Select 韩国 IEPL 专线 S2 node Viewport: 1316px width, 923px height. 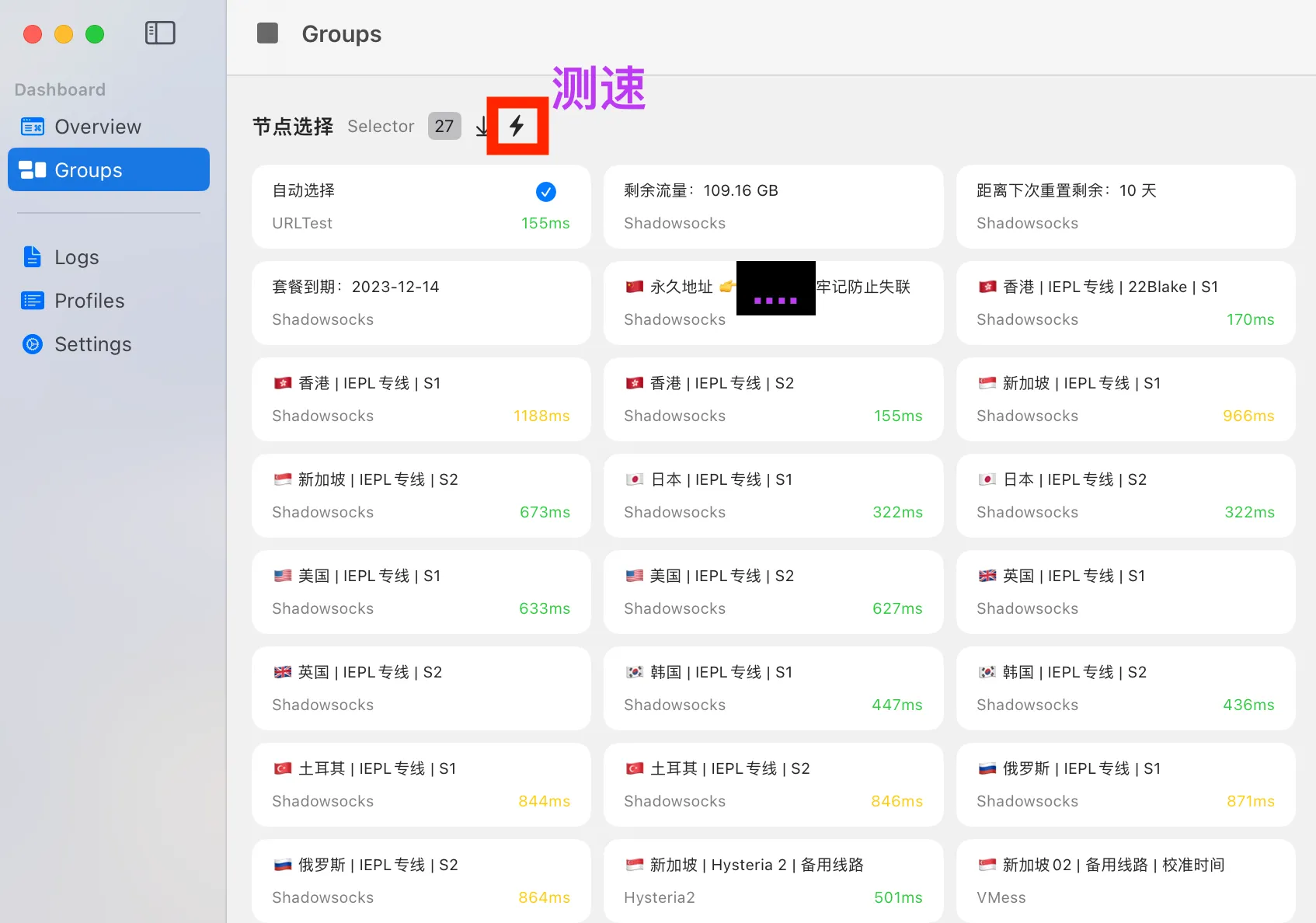tap(1125, 688)
